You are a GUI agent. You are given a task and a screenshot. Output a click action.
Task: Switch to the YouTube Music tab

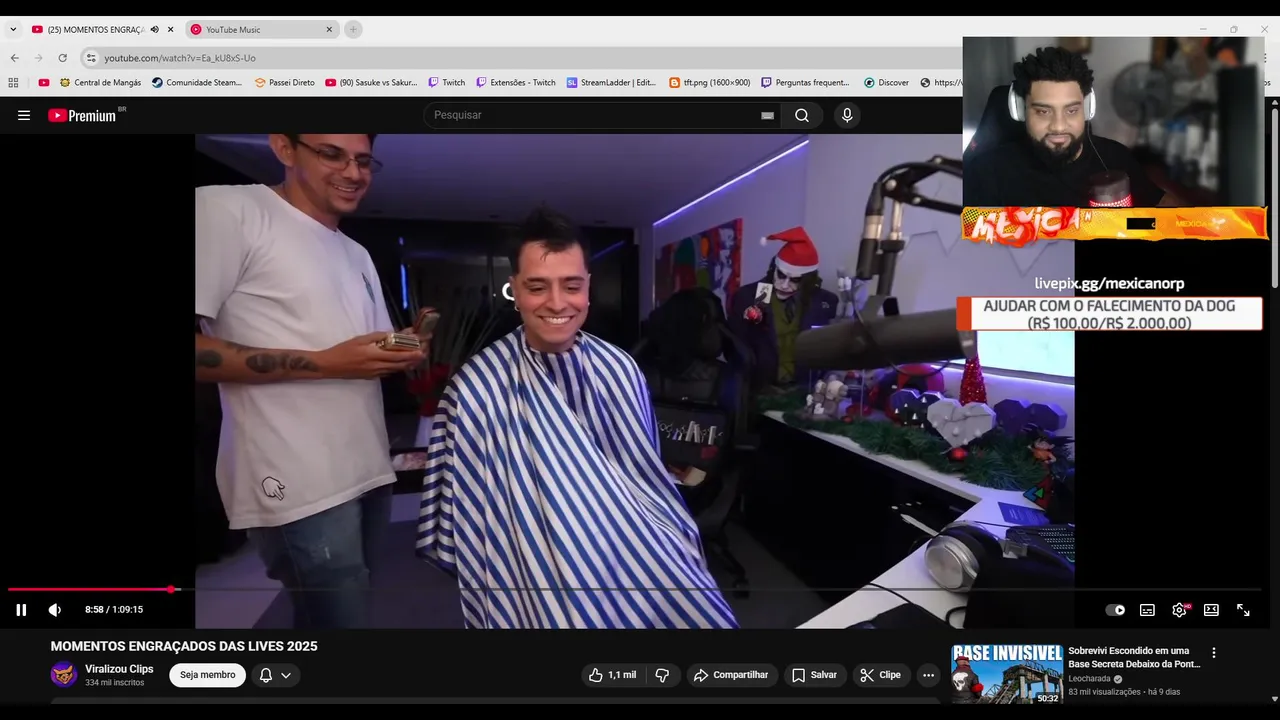[262, 30]
